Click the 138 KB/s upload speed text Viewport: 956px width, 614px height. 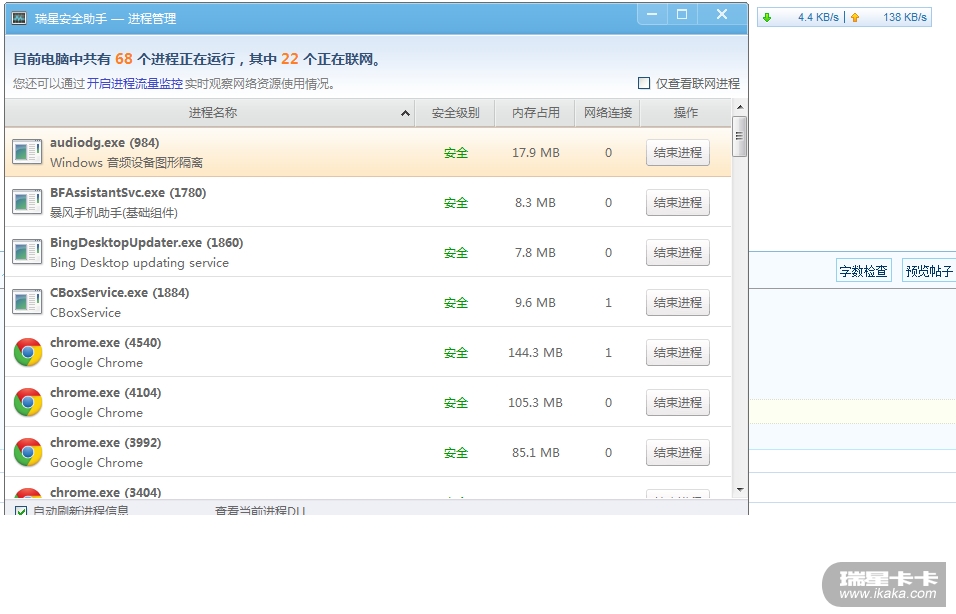905,18
